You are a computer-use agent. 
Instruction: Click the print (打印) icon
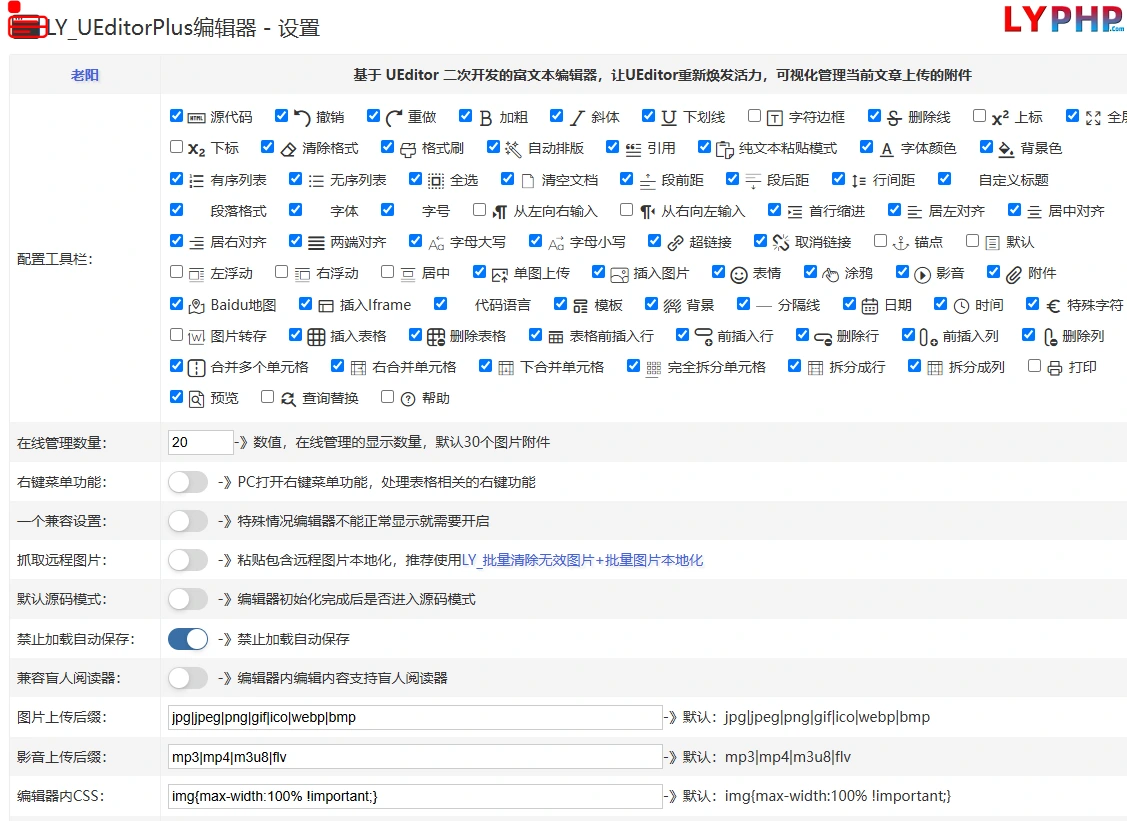(x=1054, y=369)
